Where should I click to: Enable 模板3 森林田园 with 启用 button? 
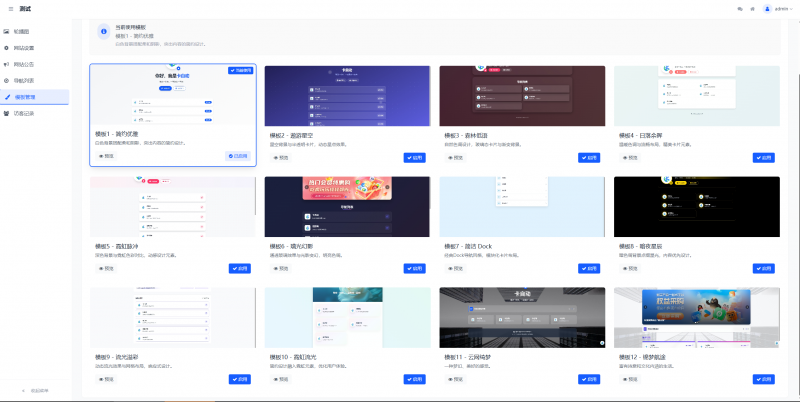(x=592, y=157)
